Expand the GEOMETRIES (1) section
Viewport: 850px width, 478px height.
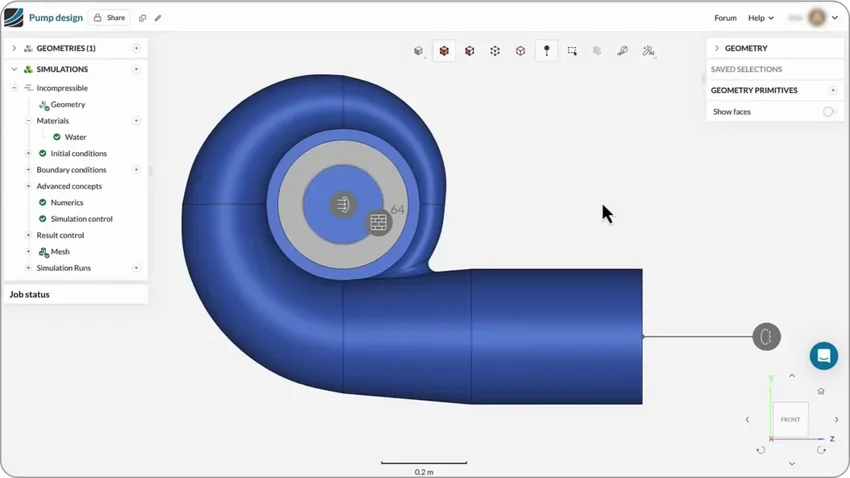coord(14,48)
